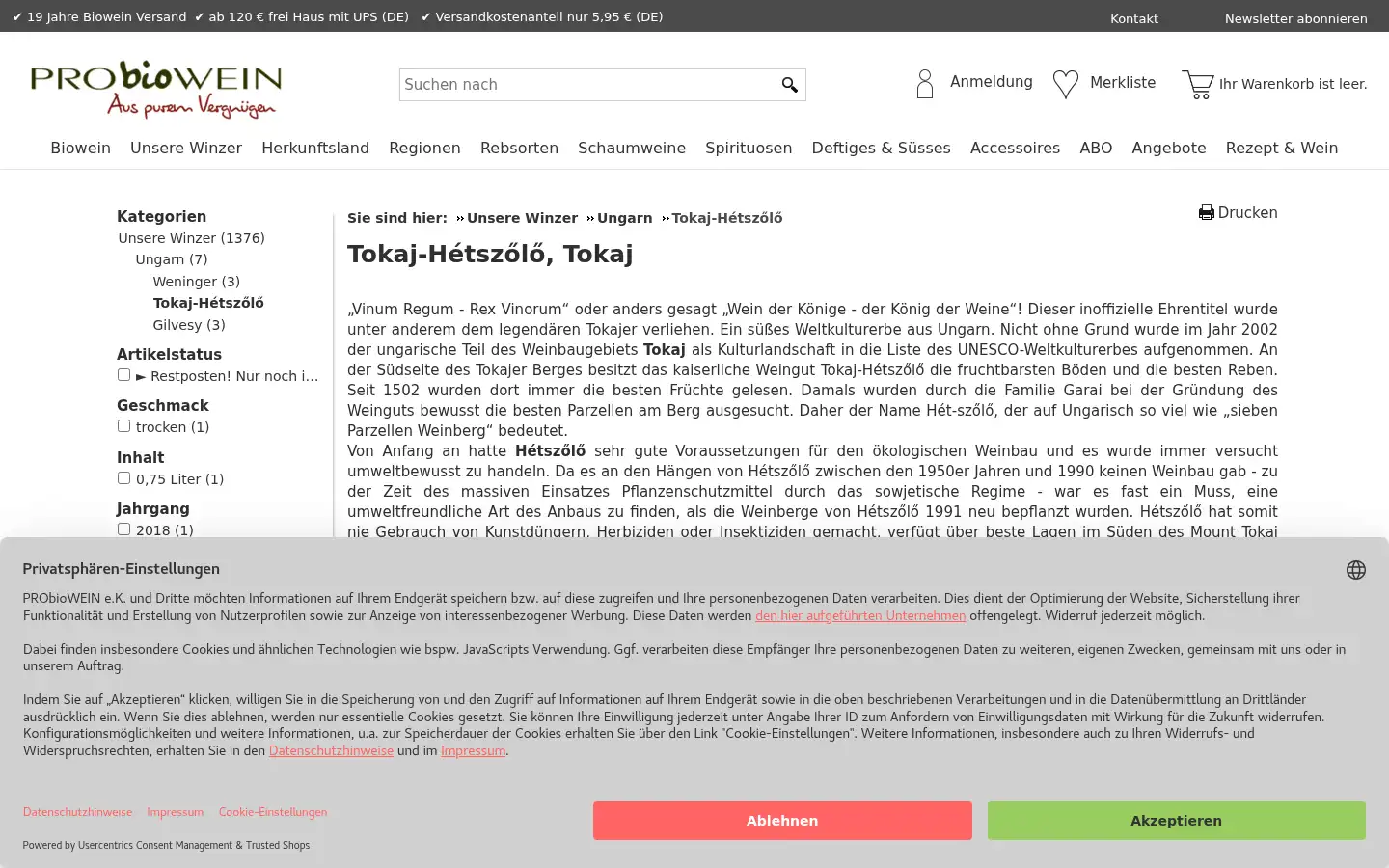This screenshot has width=1389, height=868.
Task: Open language globe in privacy banner
Action: [1356, 570]
